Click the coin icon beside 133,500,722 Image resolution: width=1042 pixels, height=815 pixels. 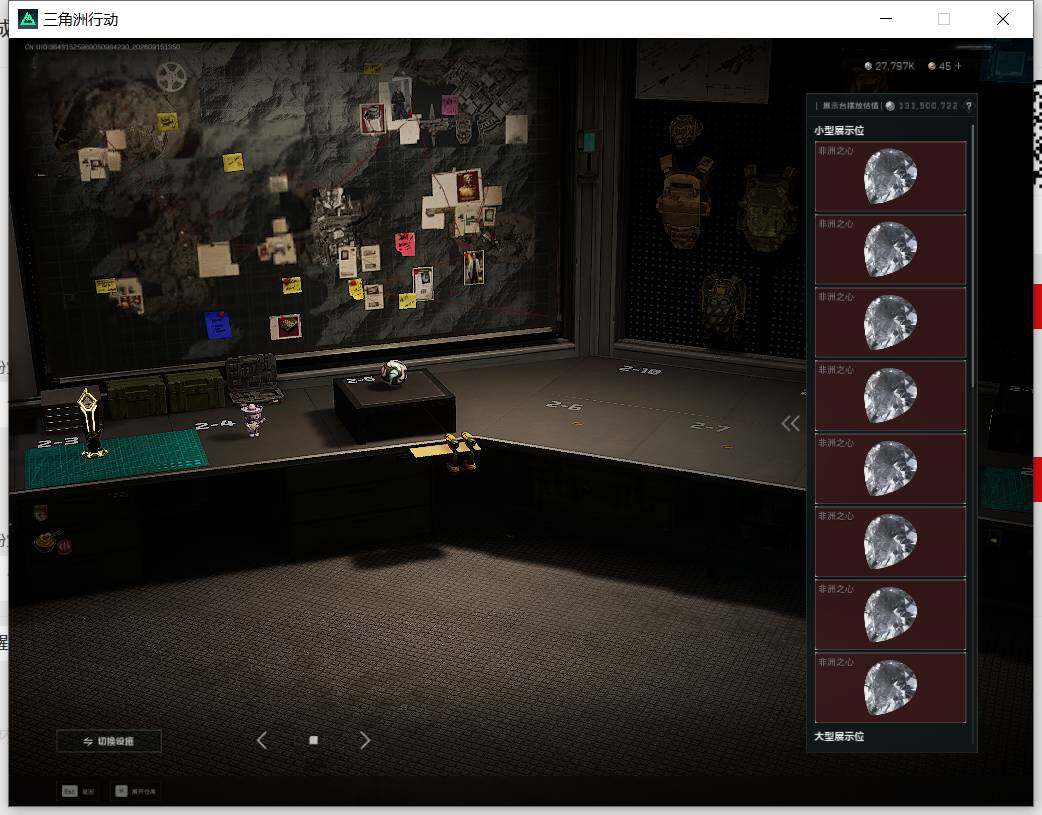(x=890, y=106)
